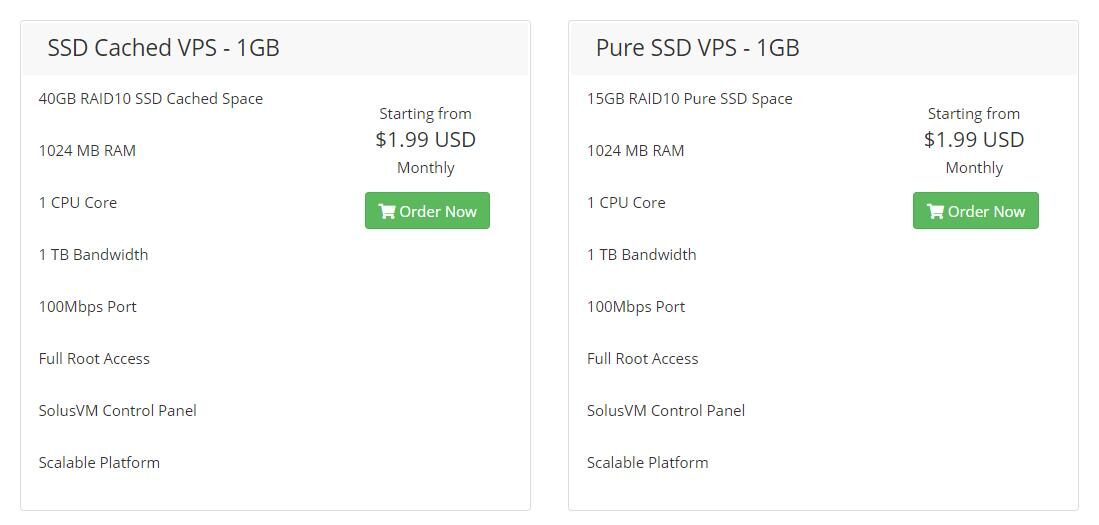
Task: Select the SSD Cached VPS - 1GB heading
Action: (x=163, y=48)
